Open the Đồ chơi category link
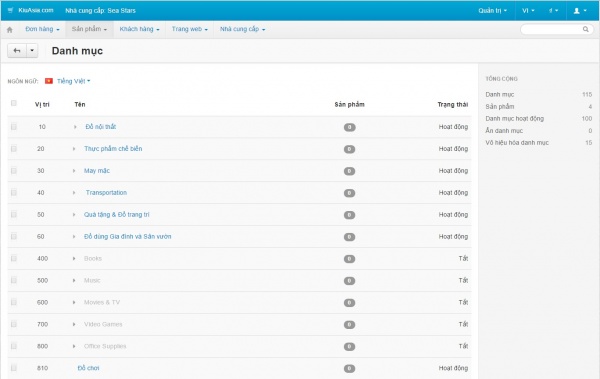This screenshot has width=600, height=379. point(88,368)
